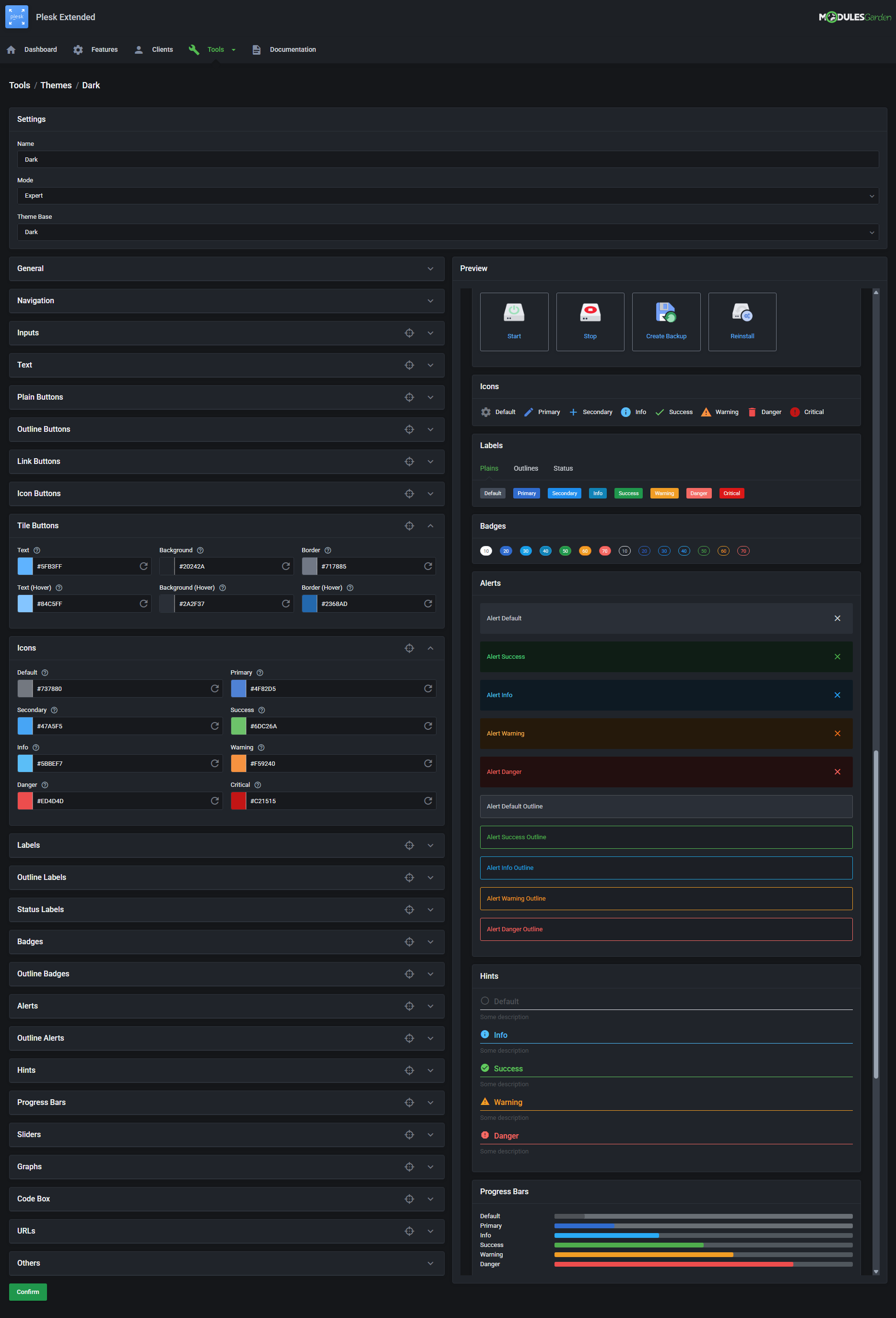Click the Start tile in preview
Viewport: 896px width, 1318px height.
[514, 321]
